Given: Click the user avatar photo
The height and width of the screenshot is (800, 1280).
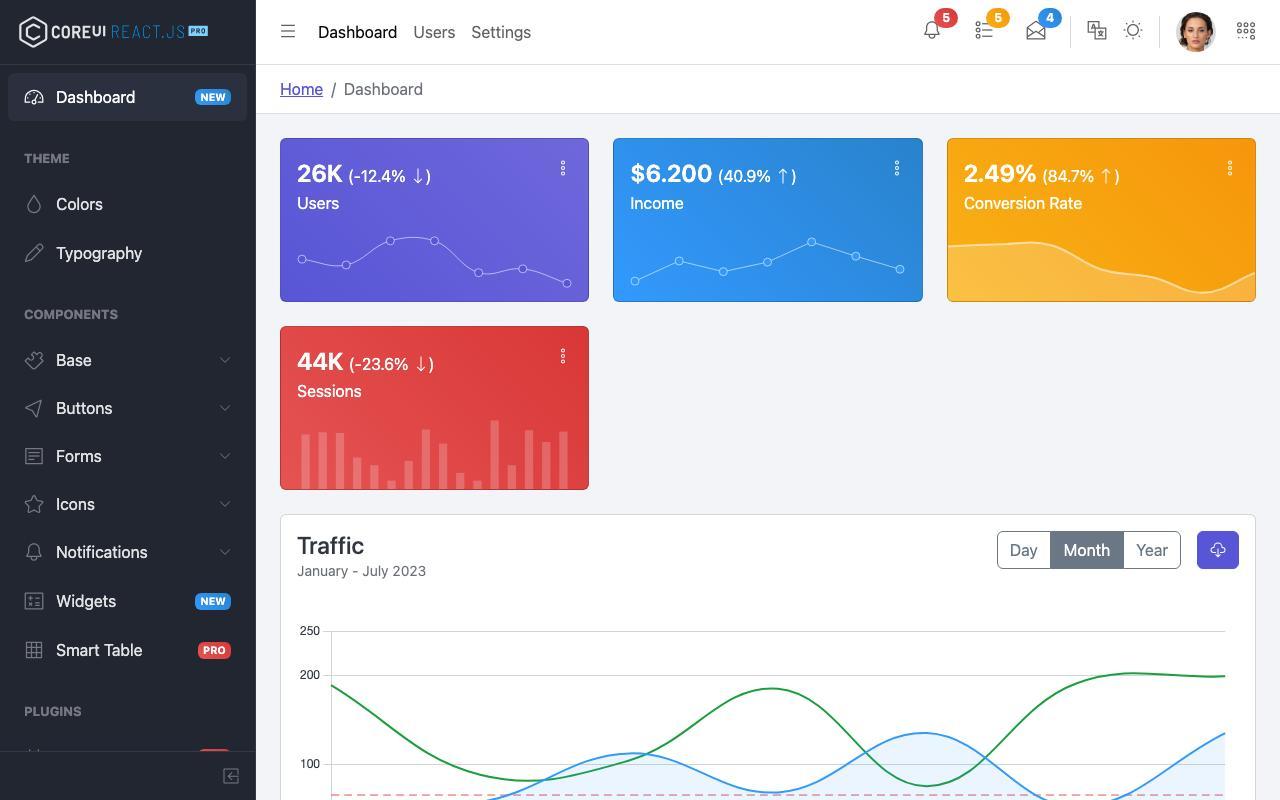Looking at the screenshot, I should click(1196, 32).
